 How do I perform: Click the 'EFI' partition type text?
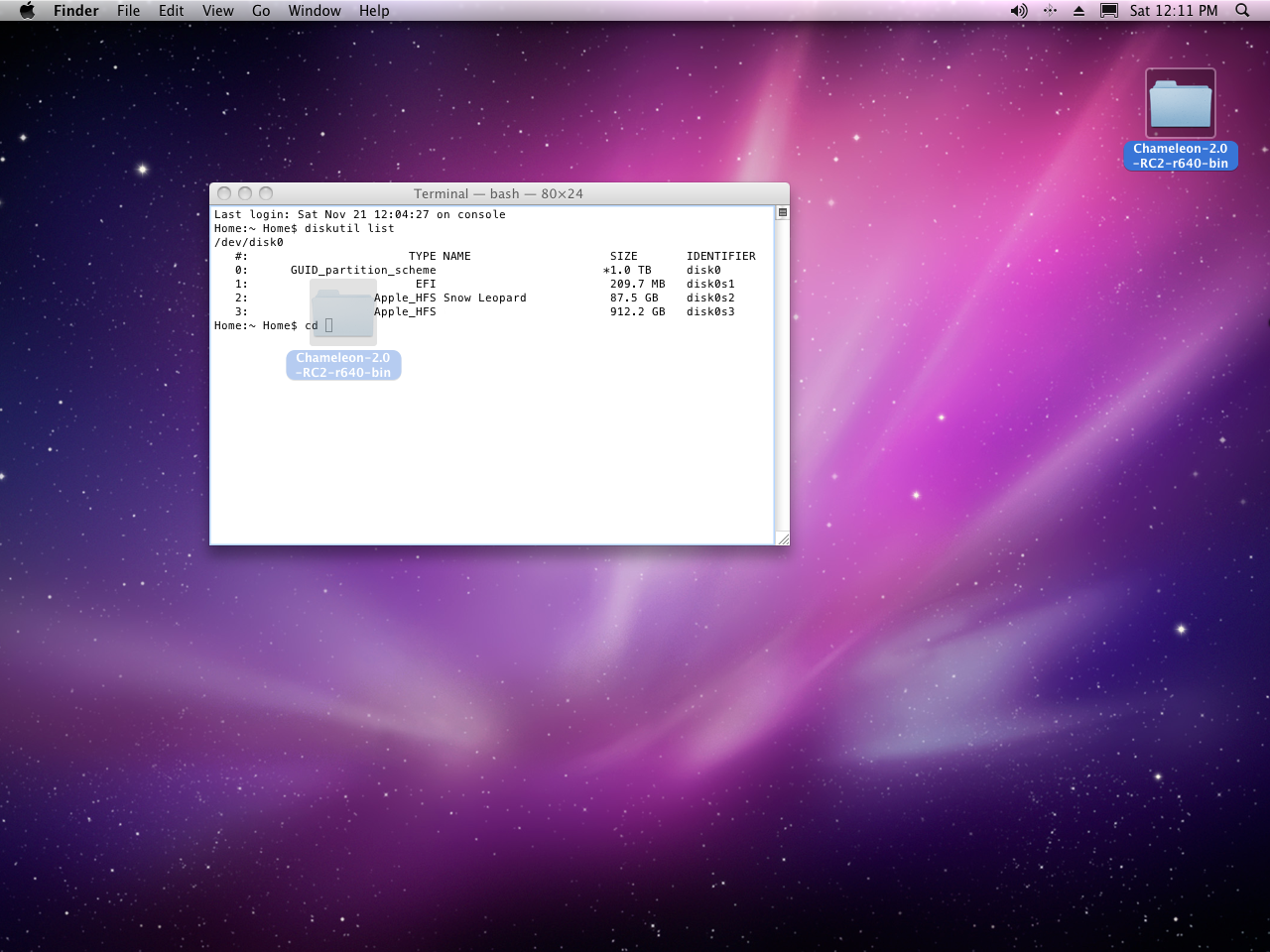426,284
